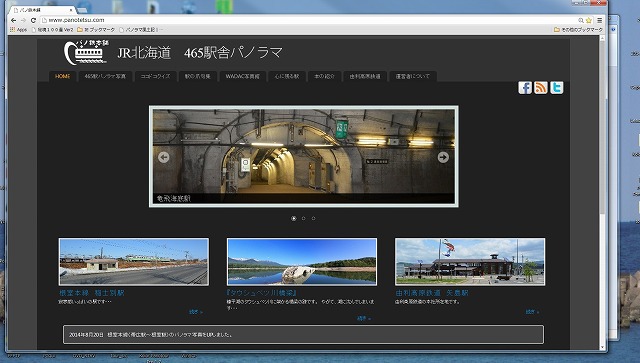Open the nav tab right of 心に残る駅
This screenshot has height=363, width=640.
pos(324,76)
